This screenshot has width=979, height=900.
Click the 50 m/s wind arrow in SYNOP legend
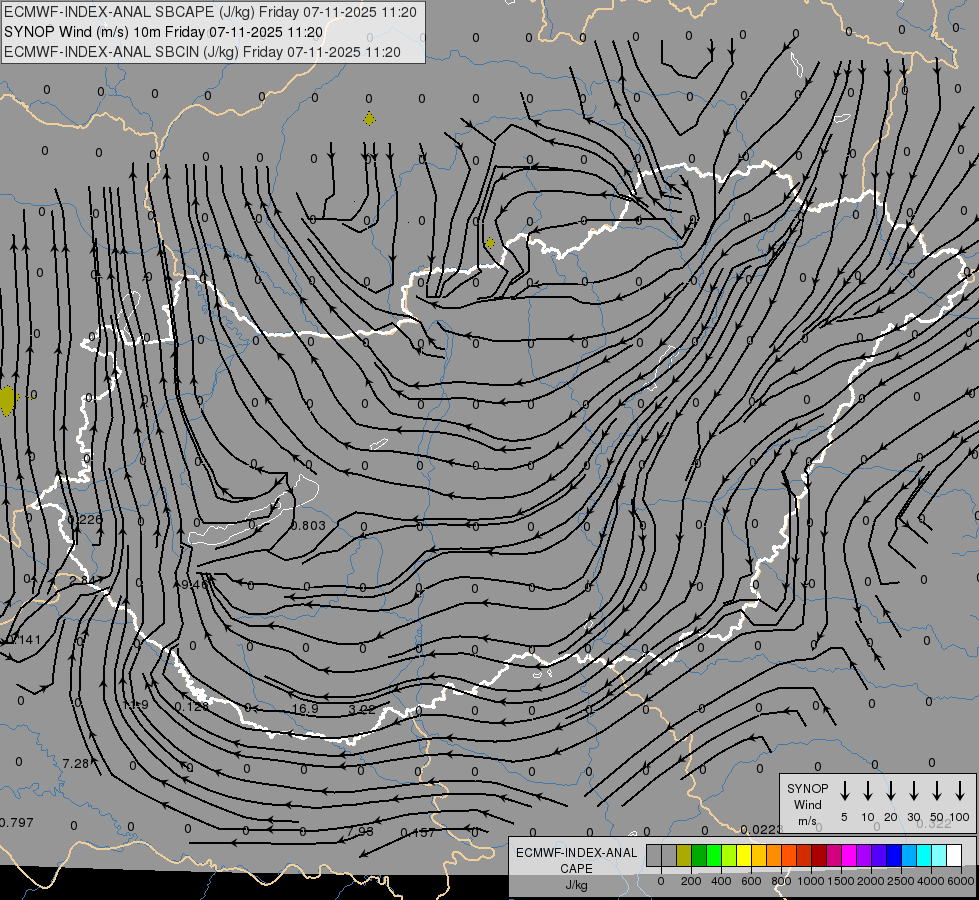(937, 791)
